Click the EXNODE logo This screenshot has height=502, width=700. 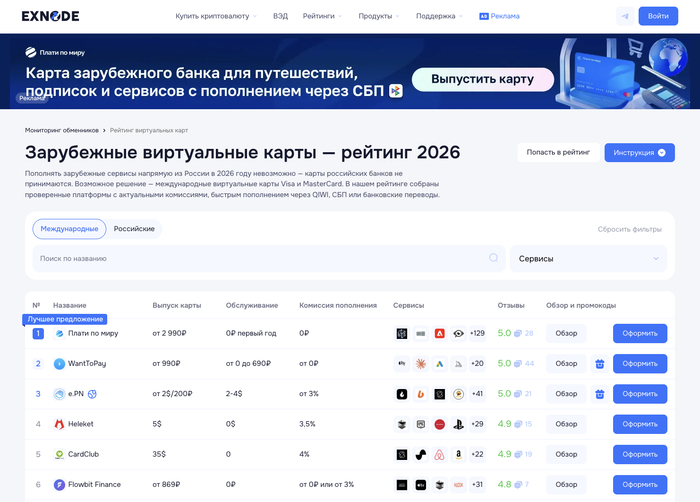click(x=50, y=16)
